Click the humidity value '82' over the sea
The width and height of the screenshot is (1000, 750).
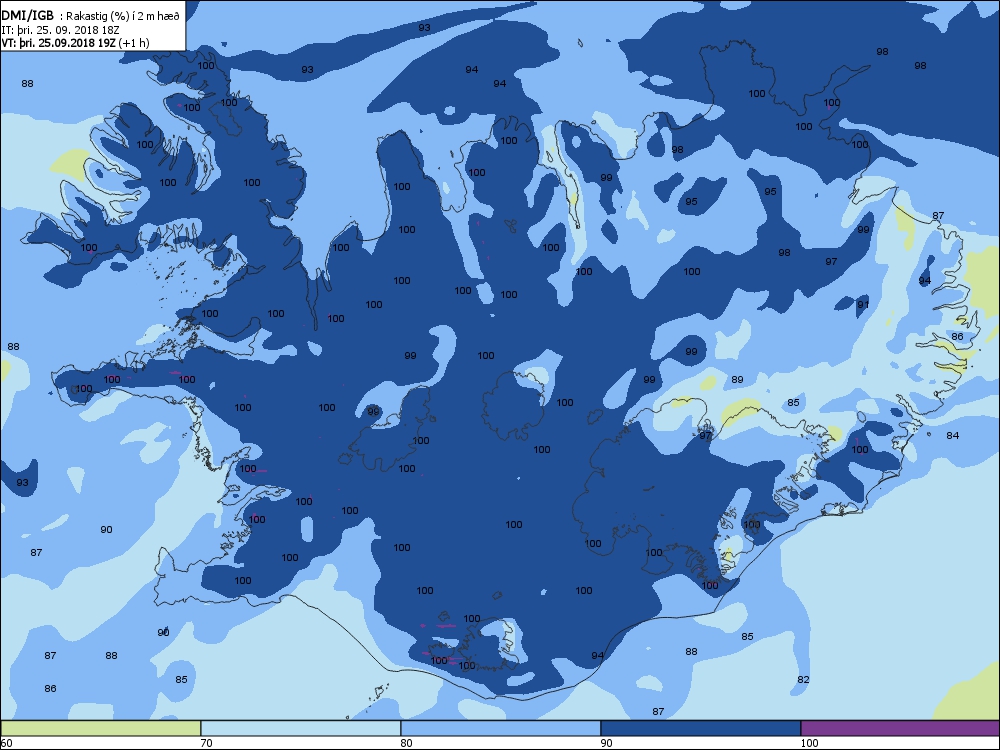click(x=803, y=680)
